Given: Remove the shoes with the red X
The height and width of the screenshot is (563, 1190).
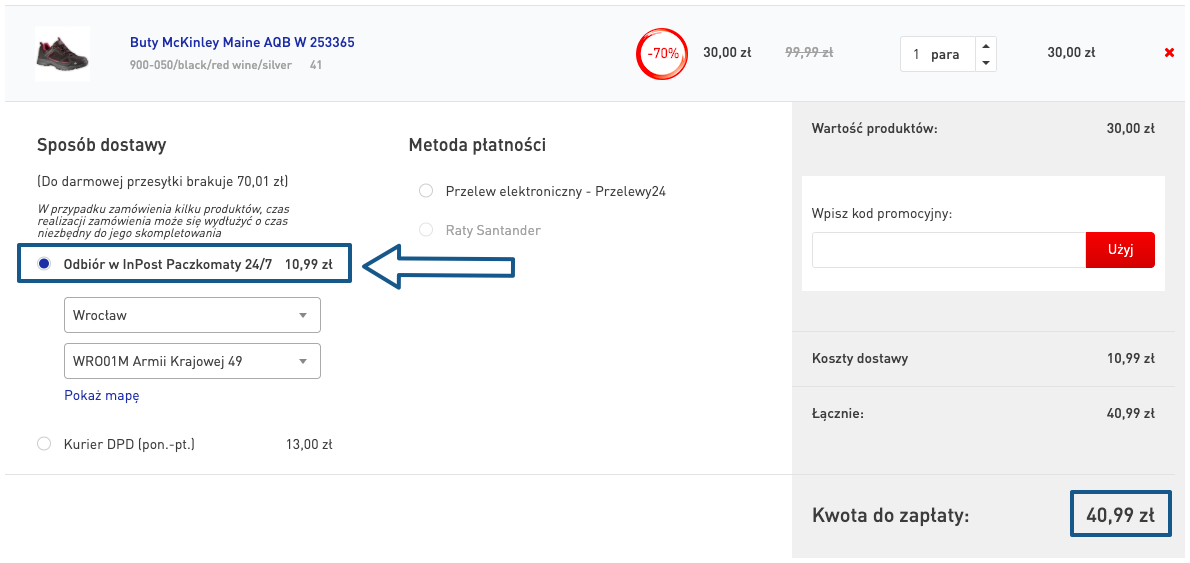Looking at the screenshot, I should pyautogui.click(x=1169, y=53).
